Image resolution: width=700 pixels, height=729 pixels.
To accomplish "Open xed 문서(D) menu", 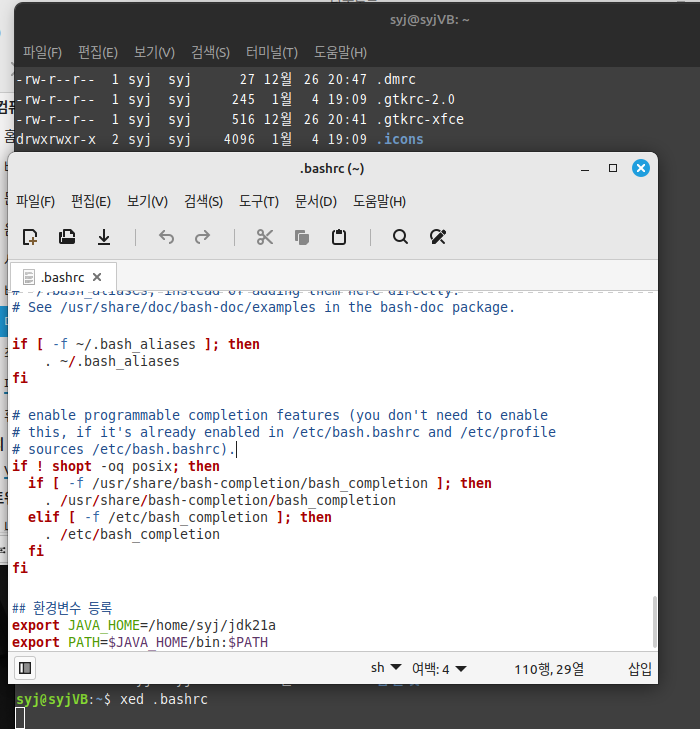I will pyautogui.click(x=316, y=201).
